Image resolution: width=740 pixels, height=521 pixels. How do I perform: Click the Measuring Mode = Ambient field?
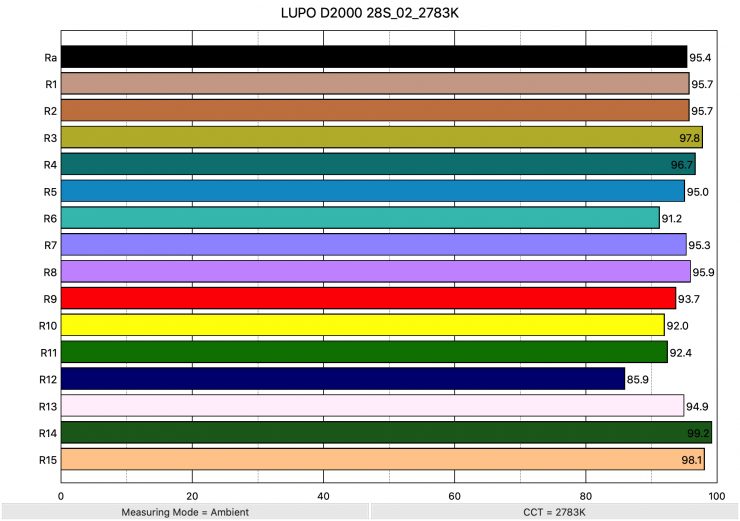184,512
